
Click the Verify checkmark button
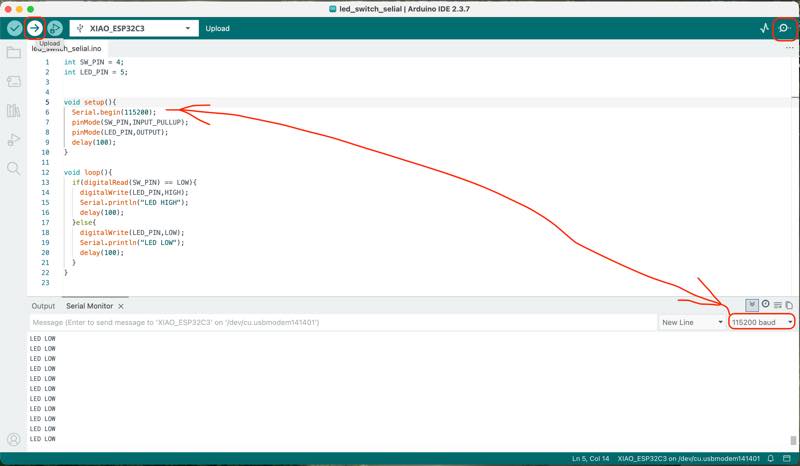tap(15, 28)
